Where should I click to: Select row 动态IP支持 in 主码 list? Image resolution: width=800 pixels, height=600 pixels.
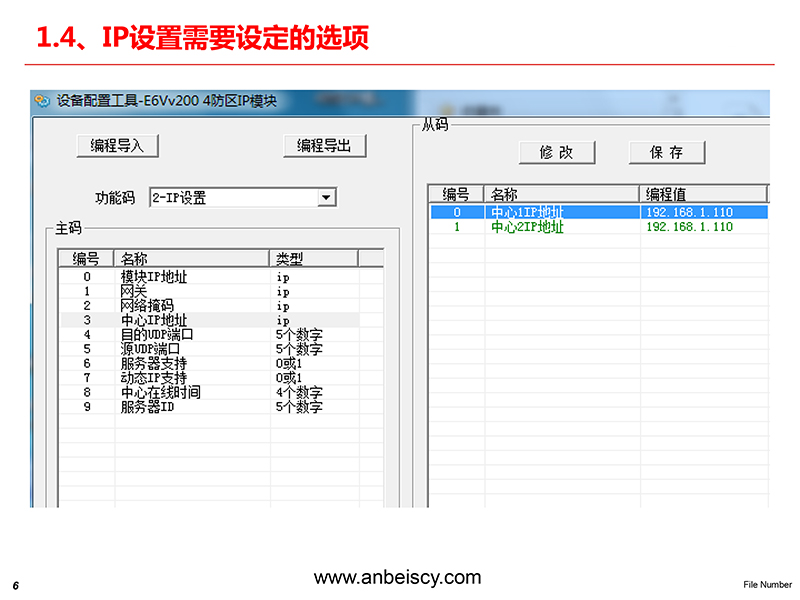[x=210, y=378]
